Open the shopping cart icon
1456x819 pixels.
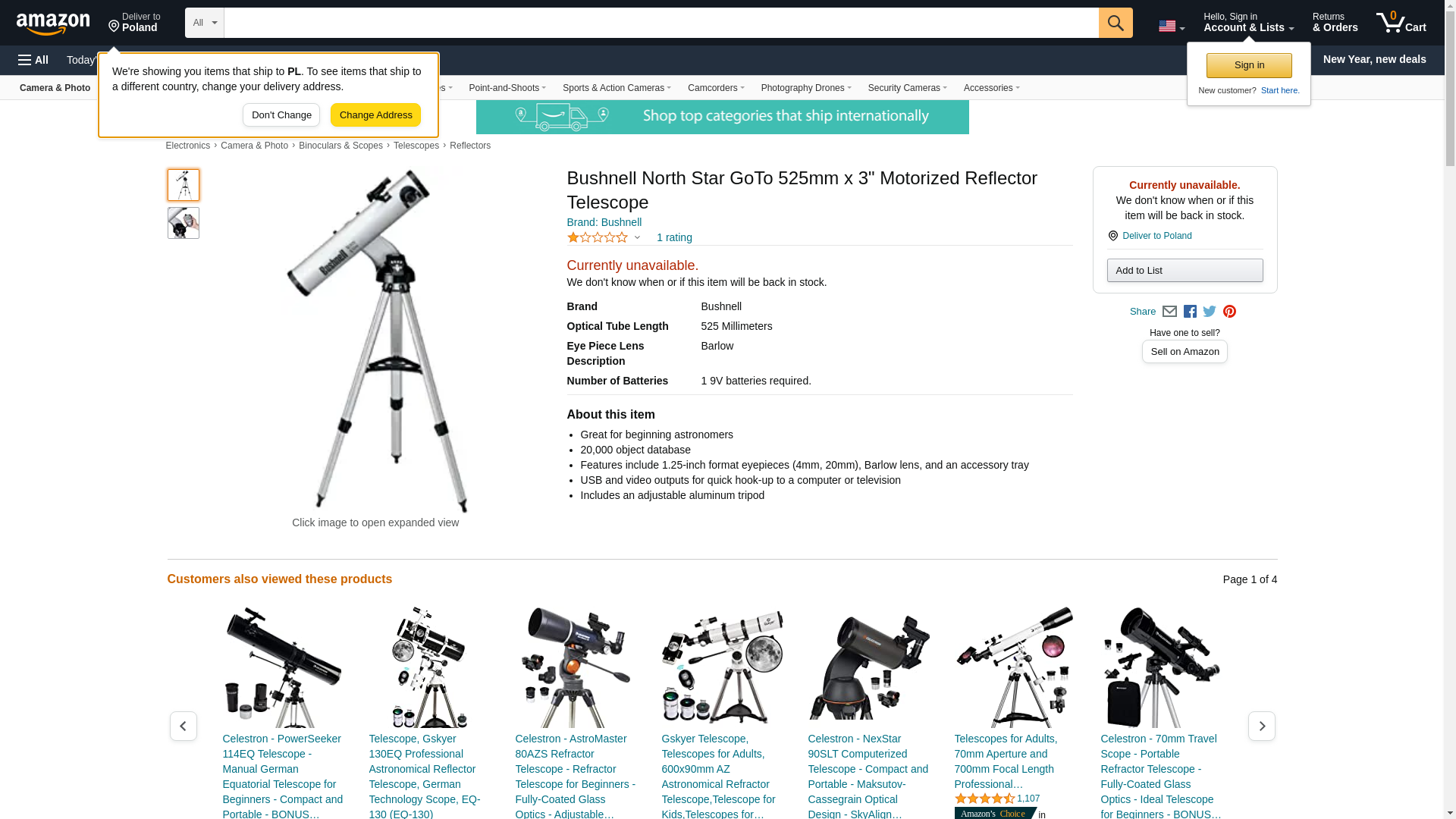point(1401,23)
